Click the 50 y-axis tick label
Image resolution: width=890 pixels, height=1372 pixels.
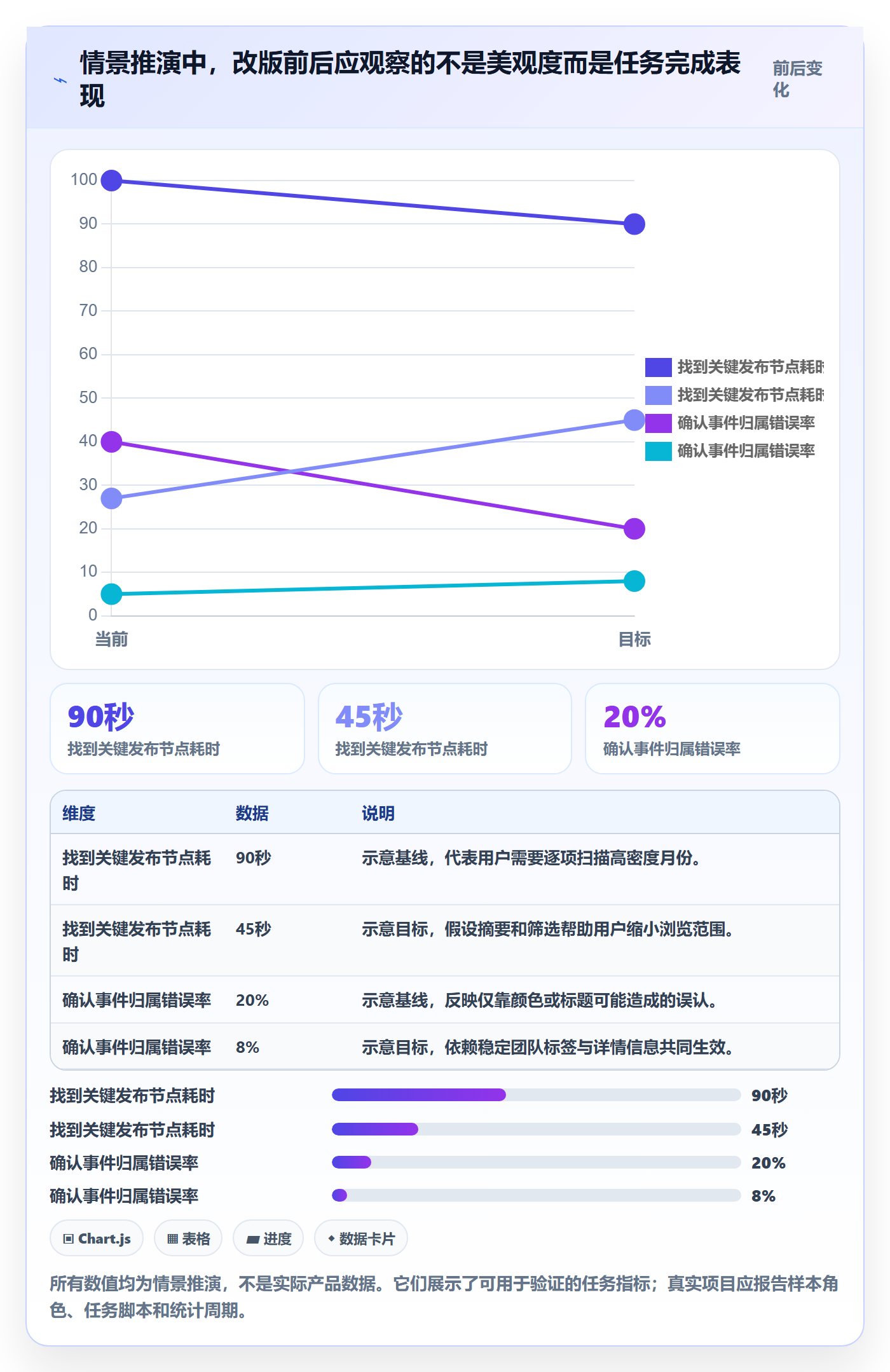tap(88, 398)
